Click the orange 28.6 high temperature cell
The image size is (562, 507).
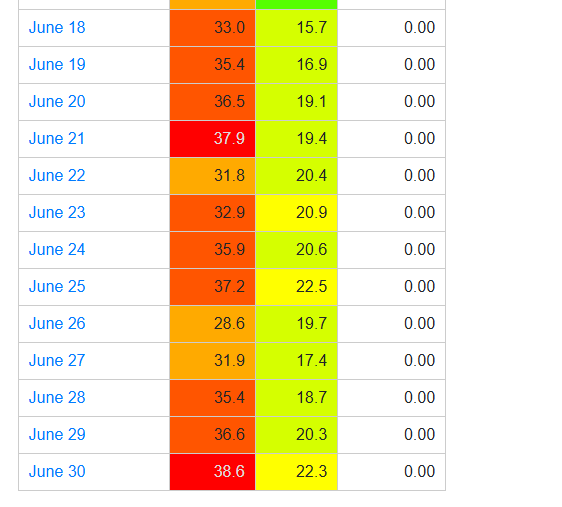[213, 324]
